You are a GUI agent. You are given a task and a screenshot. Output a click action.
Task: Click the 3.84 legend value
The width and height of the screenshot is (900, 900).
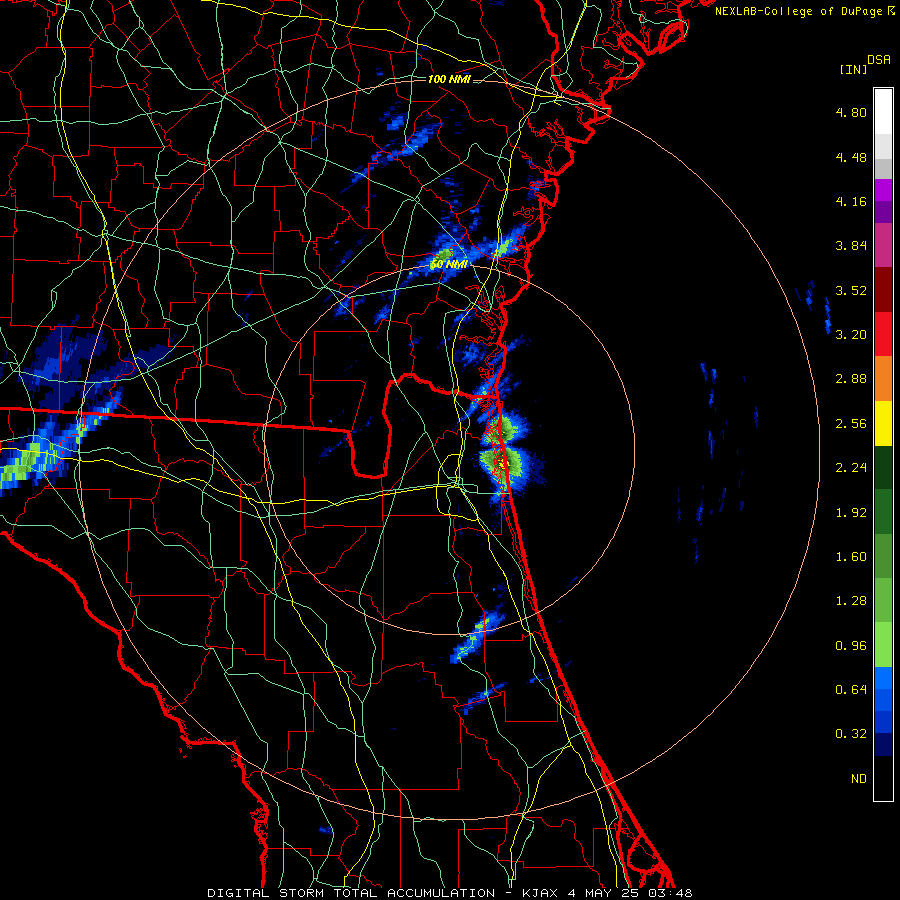(851, 246)
